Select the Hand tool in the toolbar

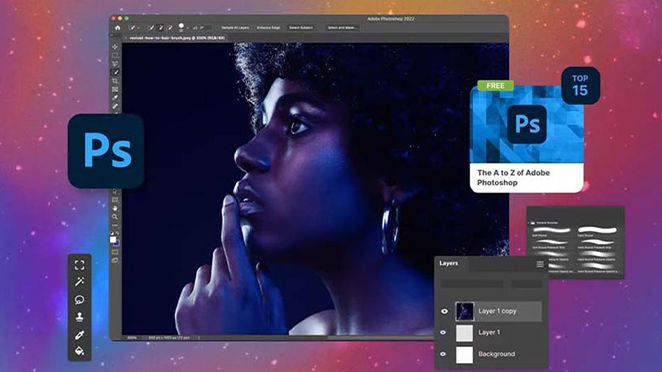pyautogui.click(x=115, y=208)
